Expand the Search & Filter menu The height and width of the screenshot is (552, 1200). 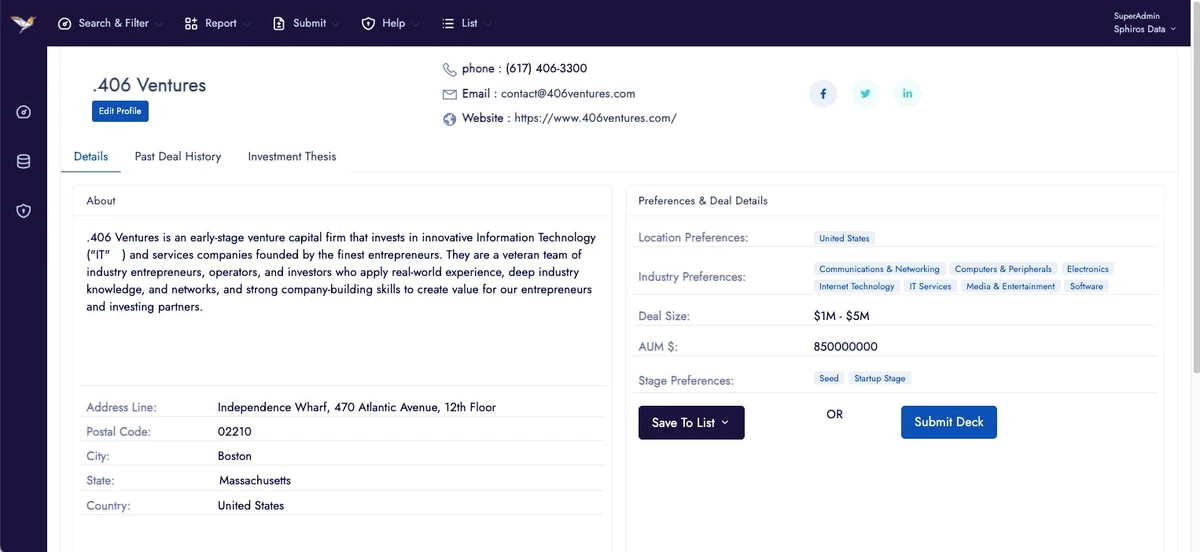(x=112, y=24)
